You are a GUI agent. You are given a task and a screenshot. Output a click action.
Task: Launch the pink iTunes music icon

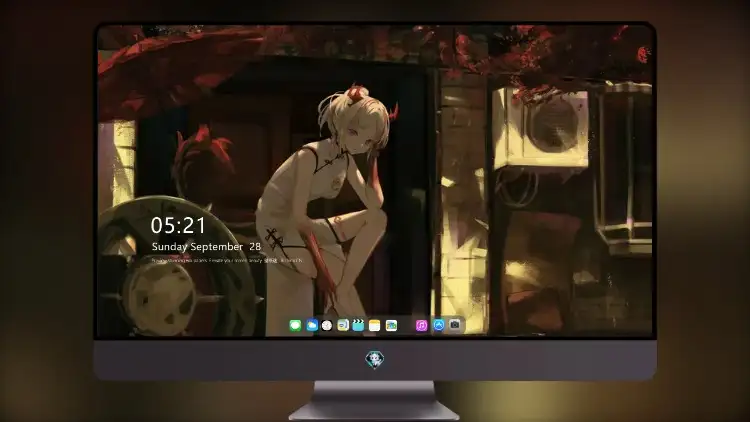coord(421,325)
